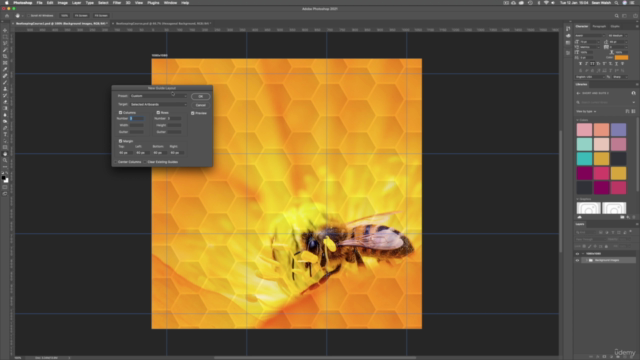Open the Preset dropdown in guide dialog
This screenshot has width=640, height=360.
point(158,96)
